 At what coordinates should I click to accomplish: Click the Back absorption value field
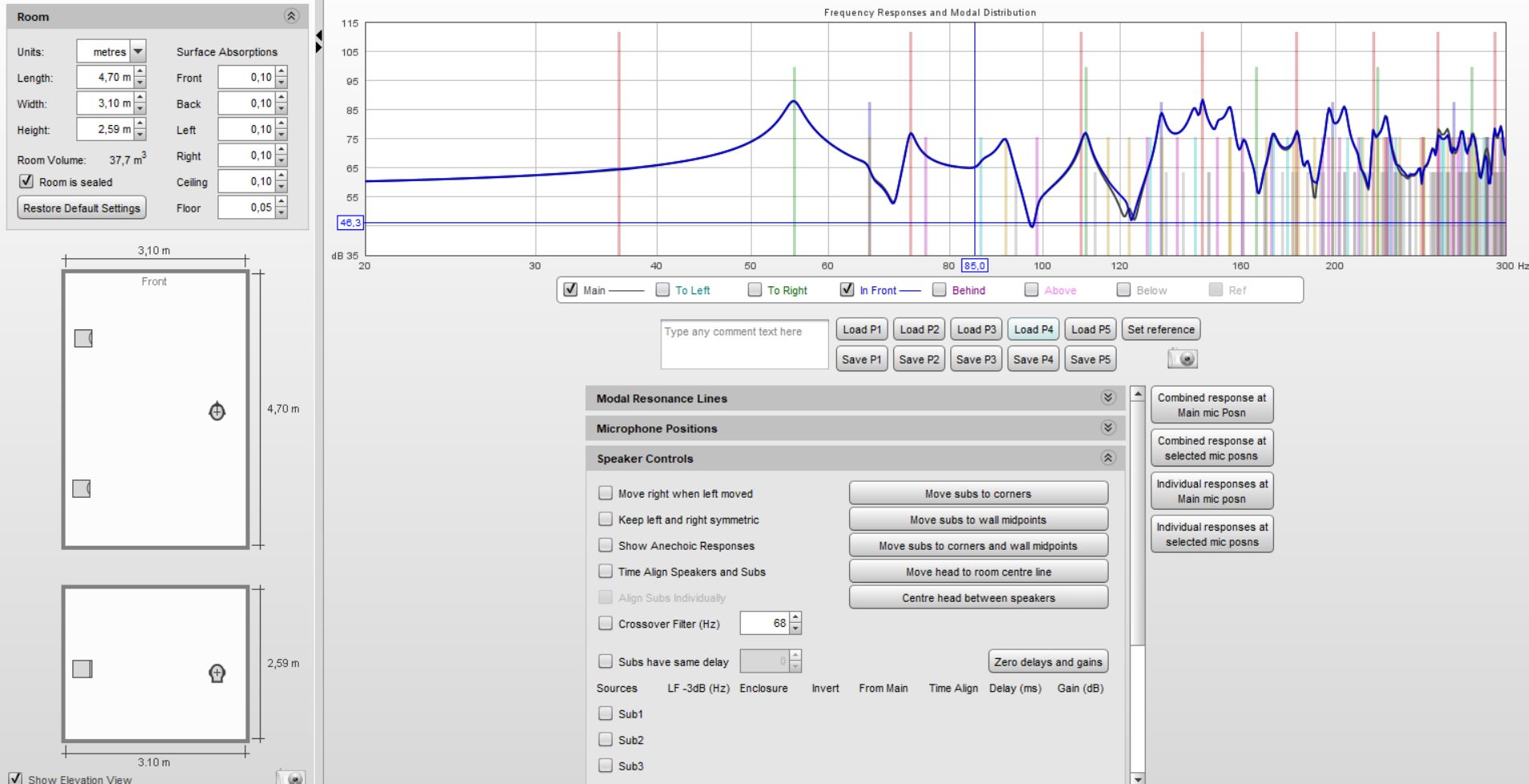tap(246, 103)
